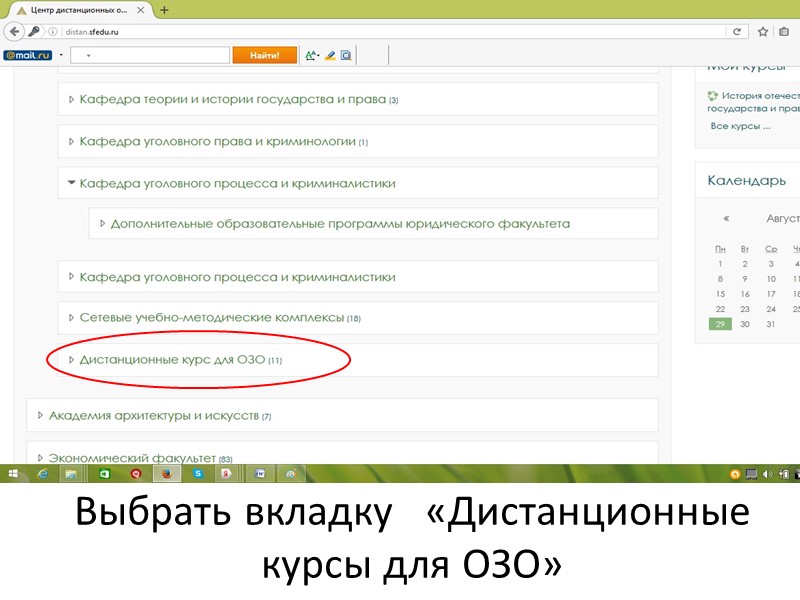Click the magnifier page search toolbar icon
This screenshot has width=800, height=600.
coord(346,55)
